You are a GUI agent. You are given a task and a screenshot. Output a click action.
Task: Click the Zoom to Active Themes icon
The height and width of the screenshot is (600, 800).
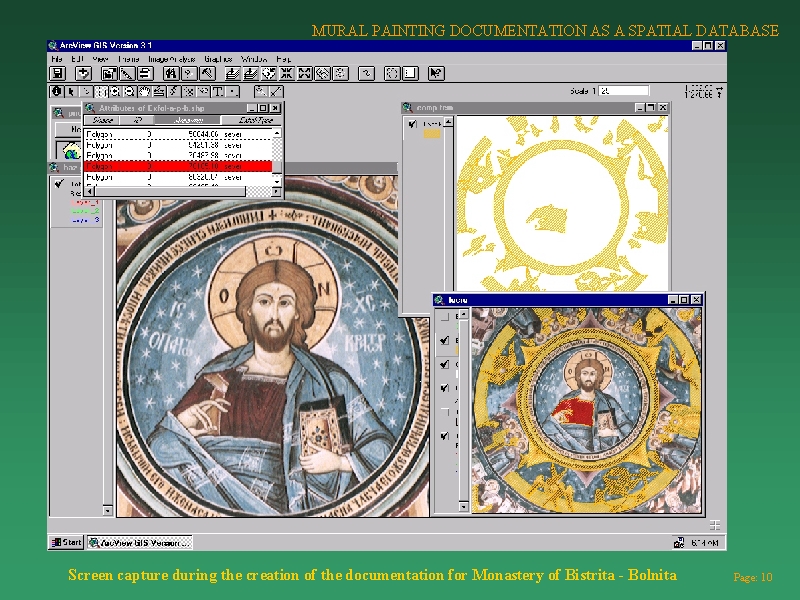pyautogui.click(x=251, y=74)
